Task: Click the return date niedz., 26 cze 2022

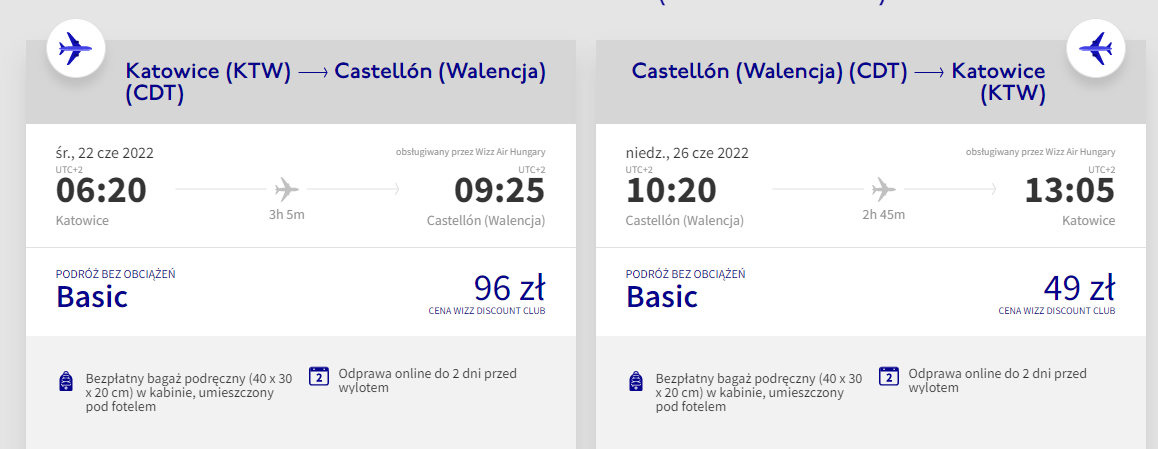Action: (x=687, y=153)
